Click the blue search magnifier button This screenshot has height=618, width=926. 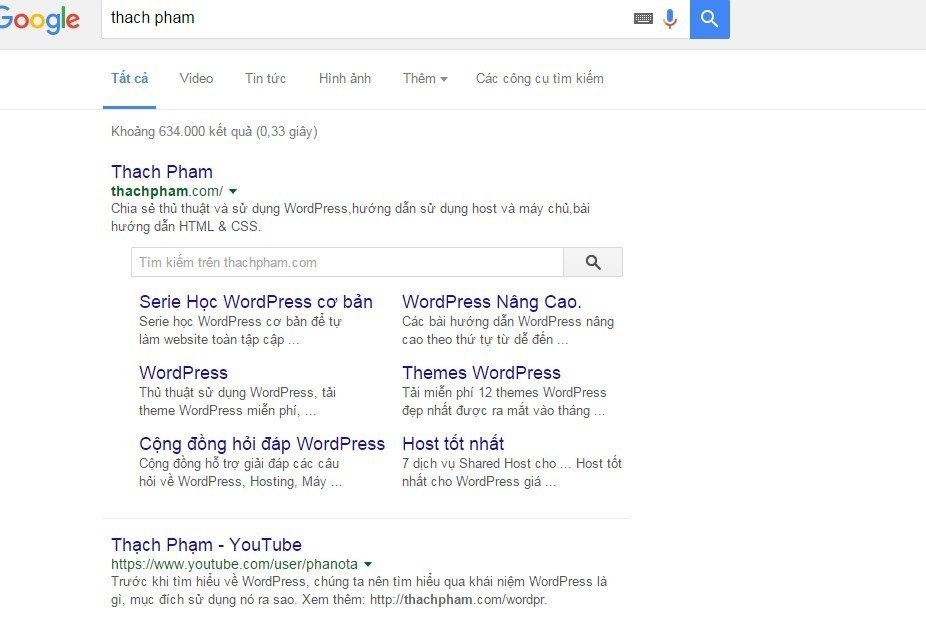coord(709,19)
